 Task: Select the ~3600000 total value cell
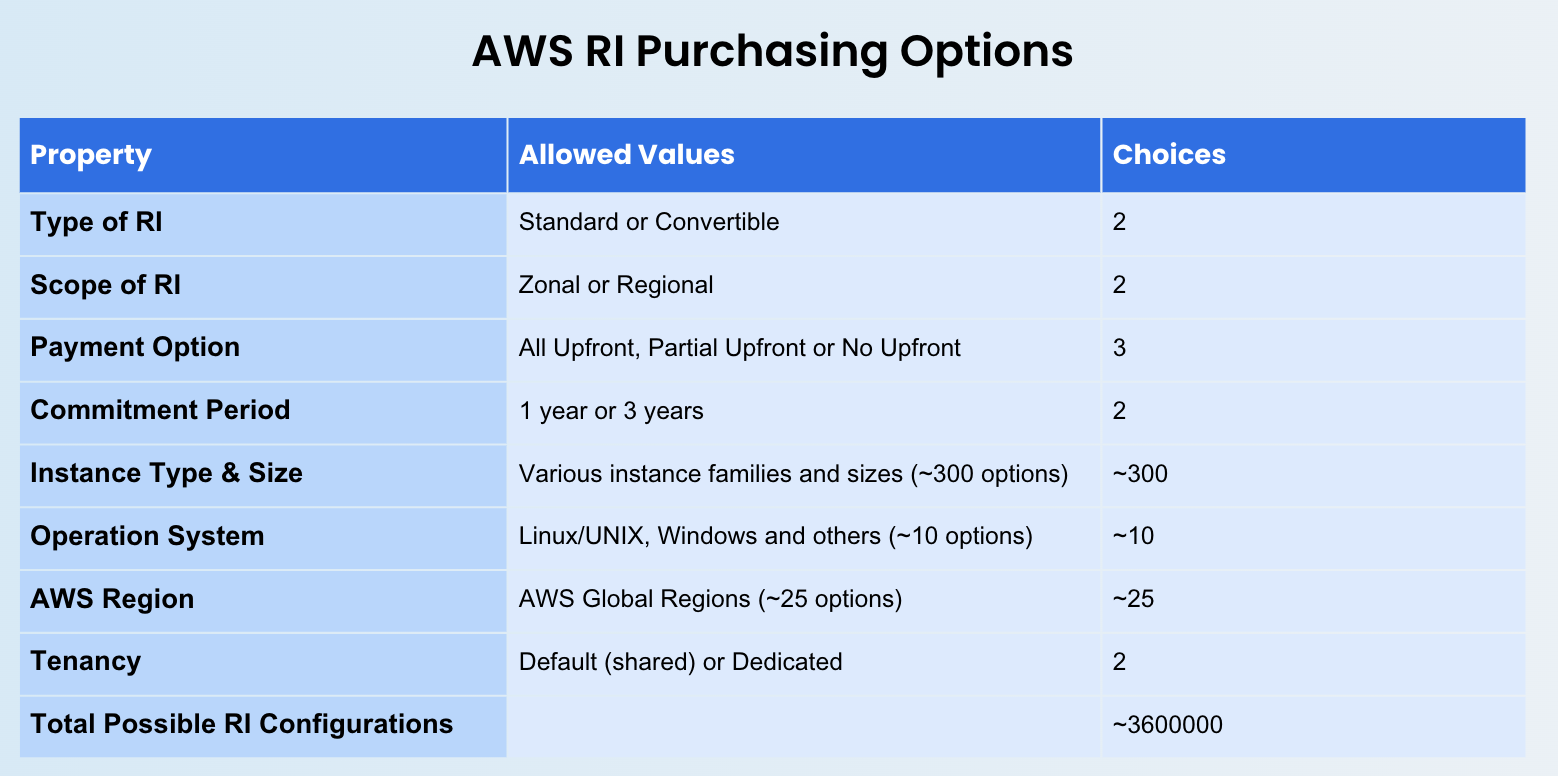pyautogui.click(x=1314, y=726)
